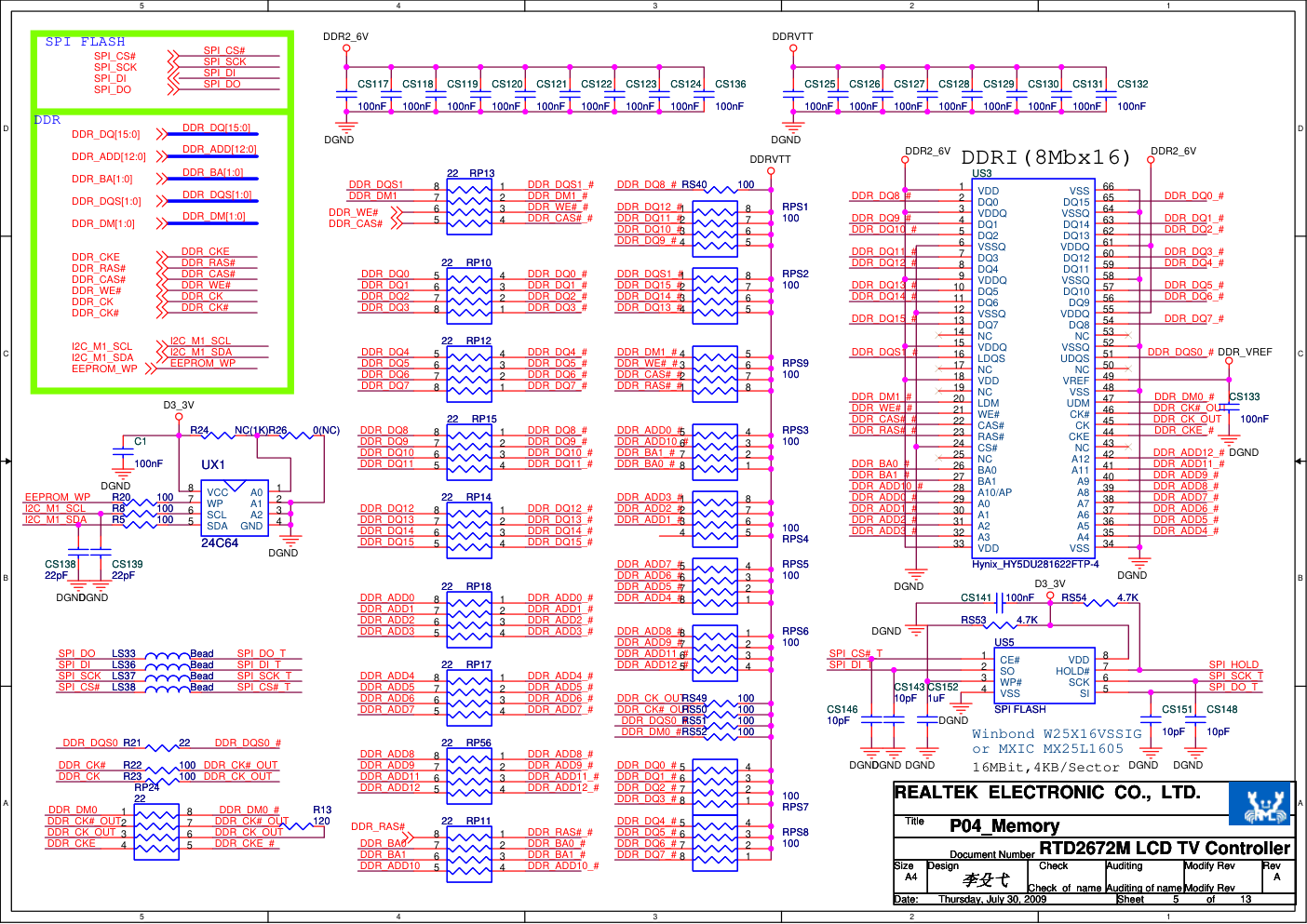This screenshot has width=1307, height=924.
Task: Select capacitor label CS146
Action: point(842,709)
